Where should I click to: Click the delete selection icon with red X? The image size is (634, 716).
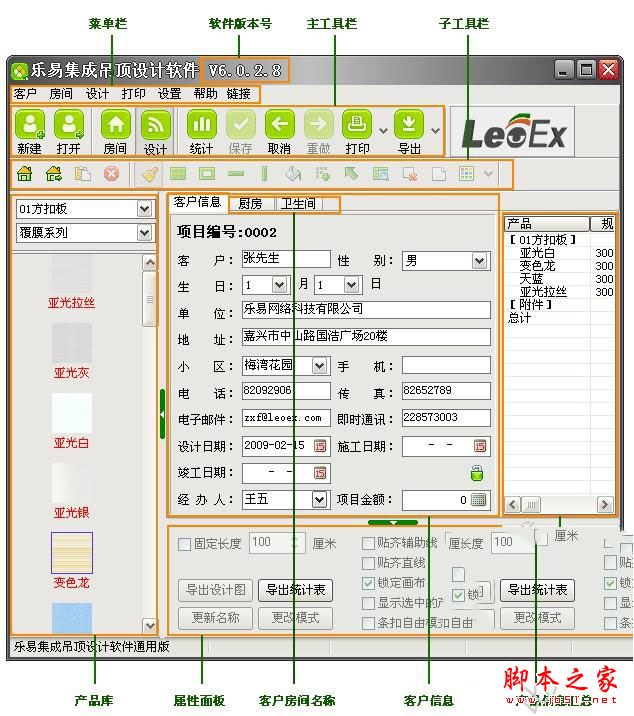[x=410, y=174]
